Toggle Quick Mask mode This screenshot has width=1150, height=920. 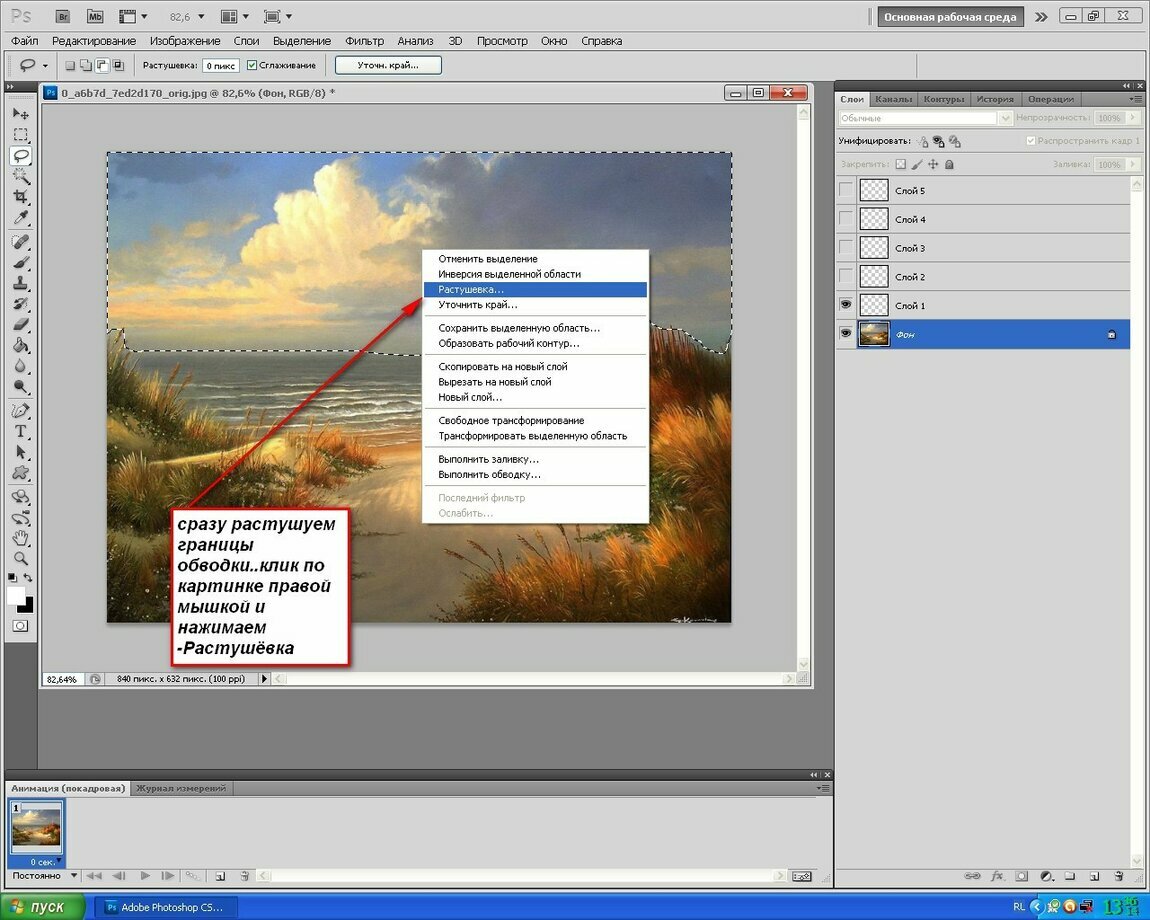tap(21, 626)
